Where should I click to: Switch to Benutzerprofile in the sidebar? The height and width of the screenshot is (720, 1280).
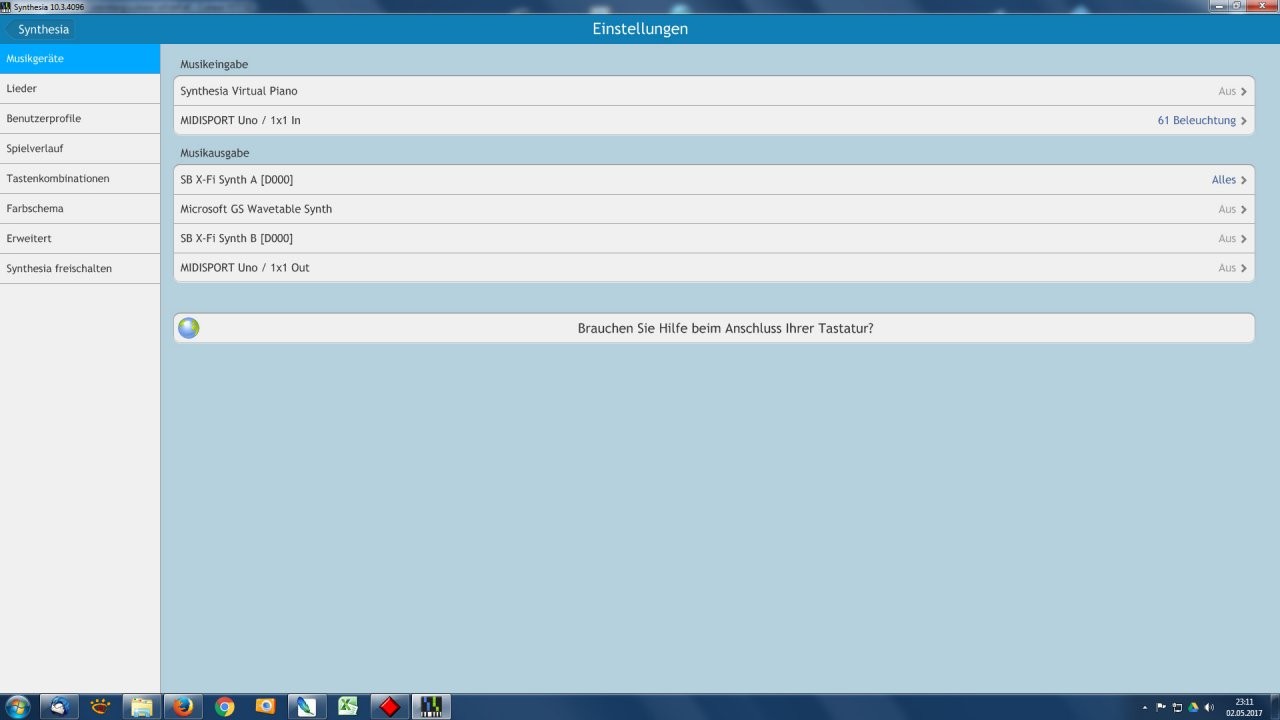click(x=80, y=119)
